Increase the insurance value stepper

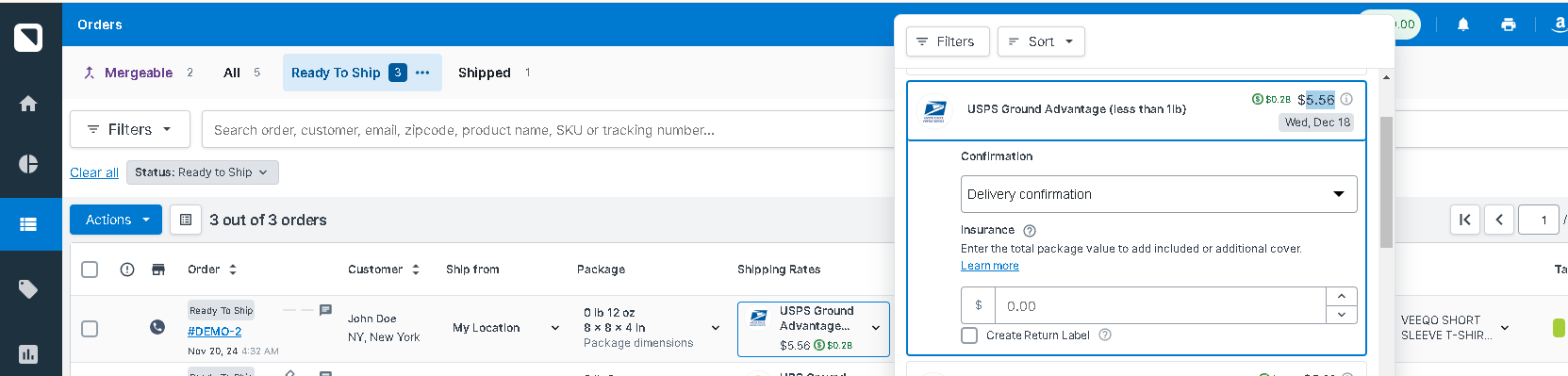tap(1342, 296)
